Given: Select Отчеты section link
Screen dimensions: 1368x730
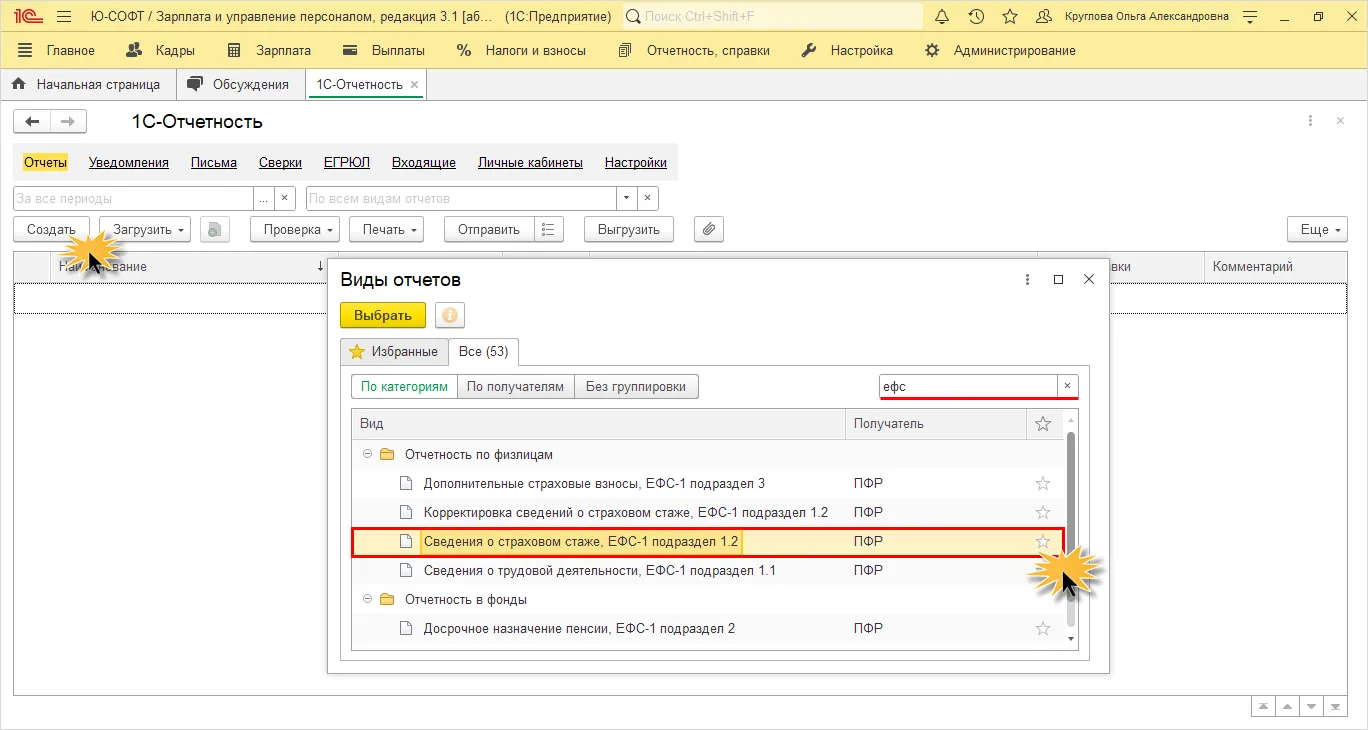Looking at the screenshot, I should (46, 162).
